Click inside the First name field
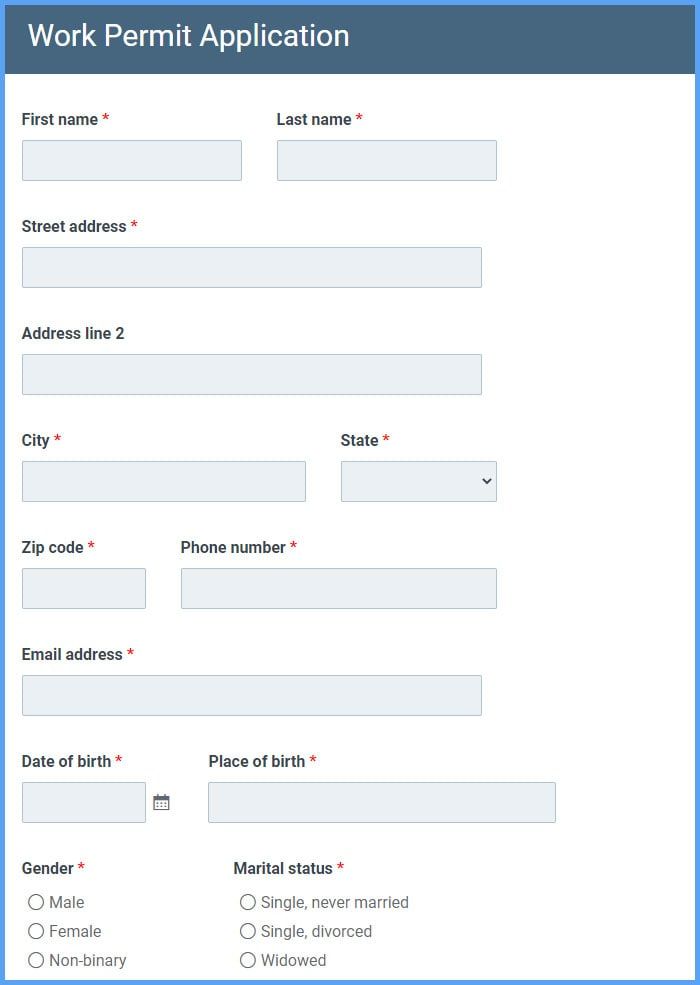This screenshot has height=985, width=700. tap(131, 160)
